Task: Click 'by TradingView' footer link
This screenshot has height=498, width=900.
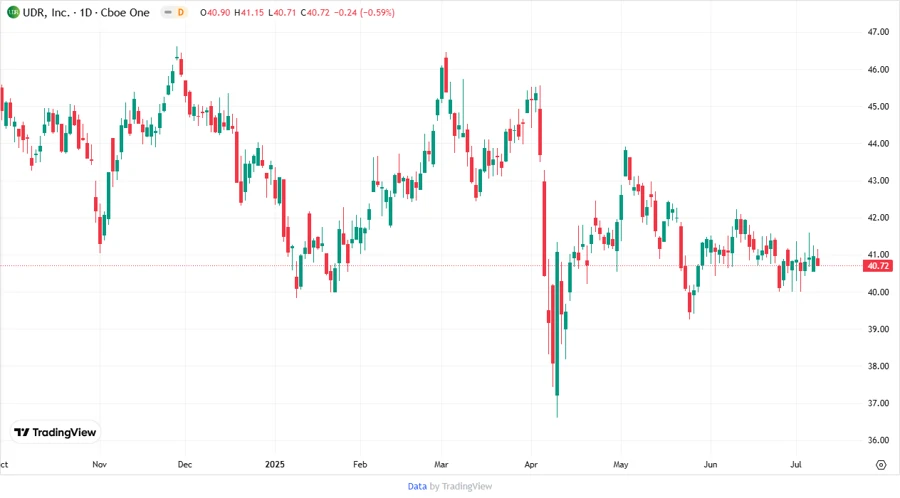Action: pos(461,486)
